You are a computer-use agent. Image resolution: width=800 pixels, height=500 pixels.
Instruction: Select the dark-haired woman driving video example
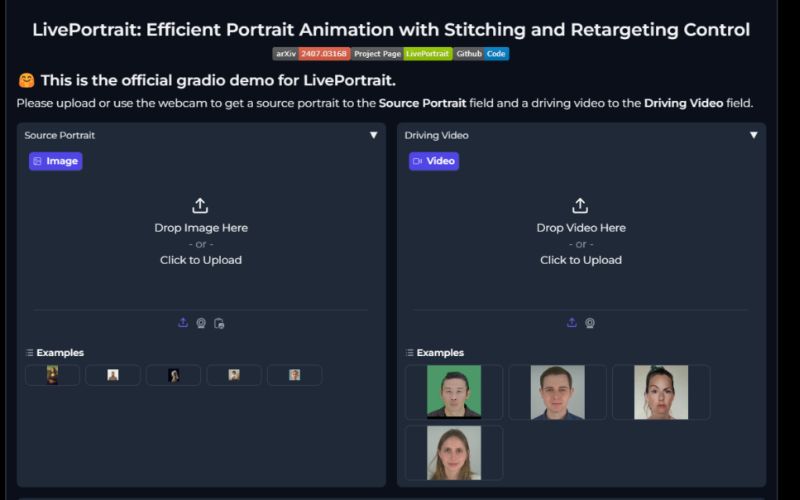661,392
